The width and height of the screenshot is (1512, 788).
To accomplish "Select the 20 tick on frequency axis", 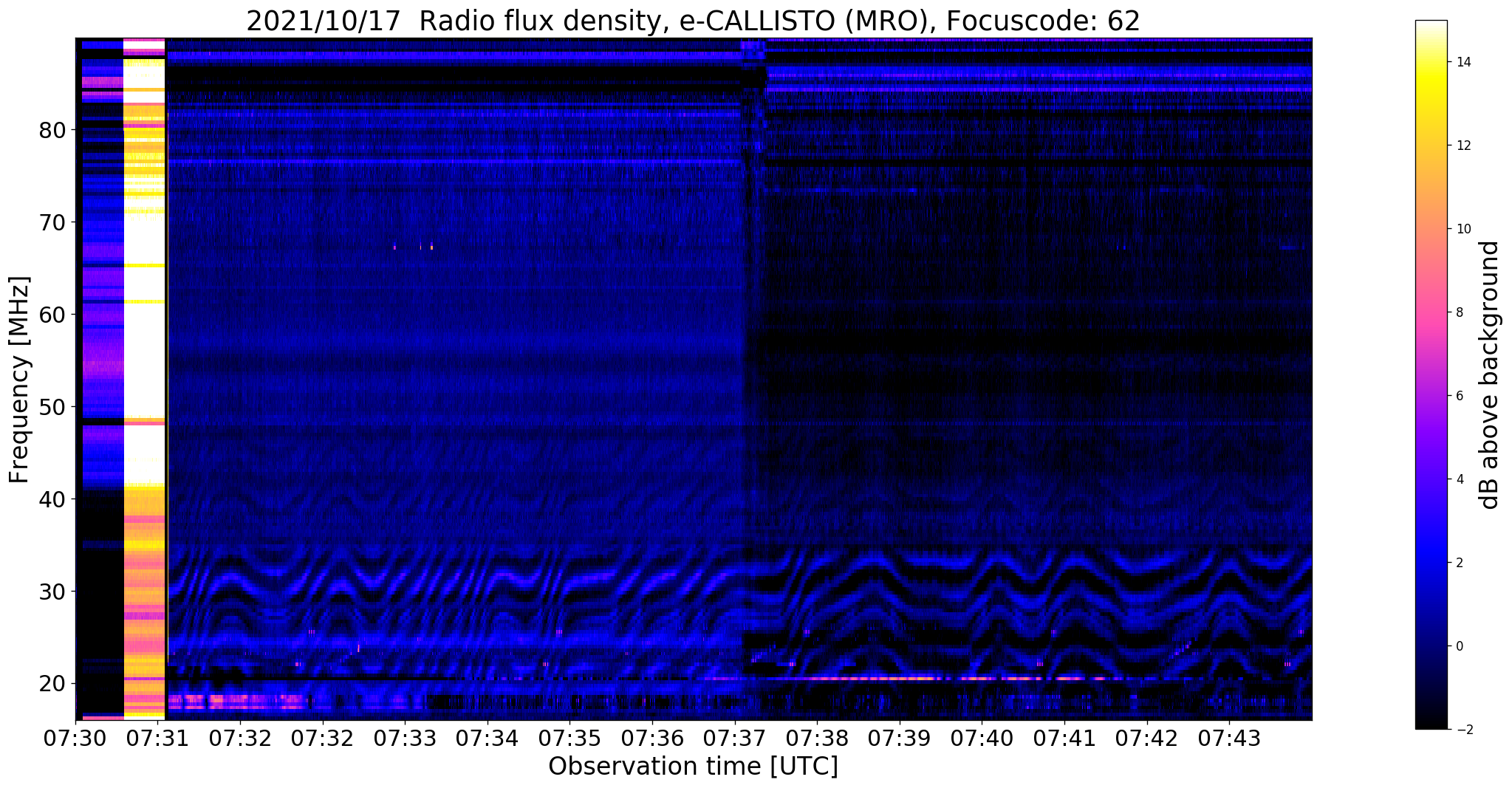I will (52, 684).
